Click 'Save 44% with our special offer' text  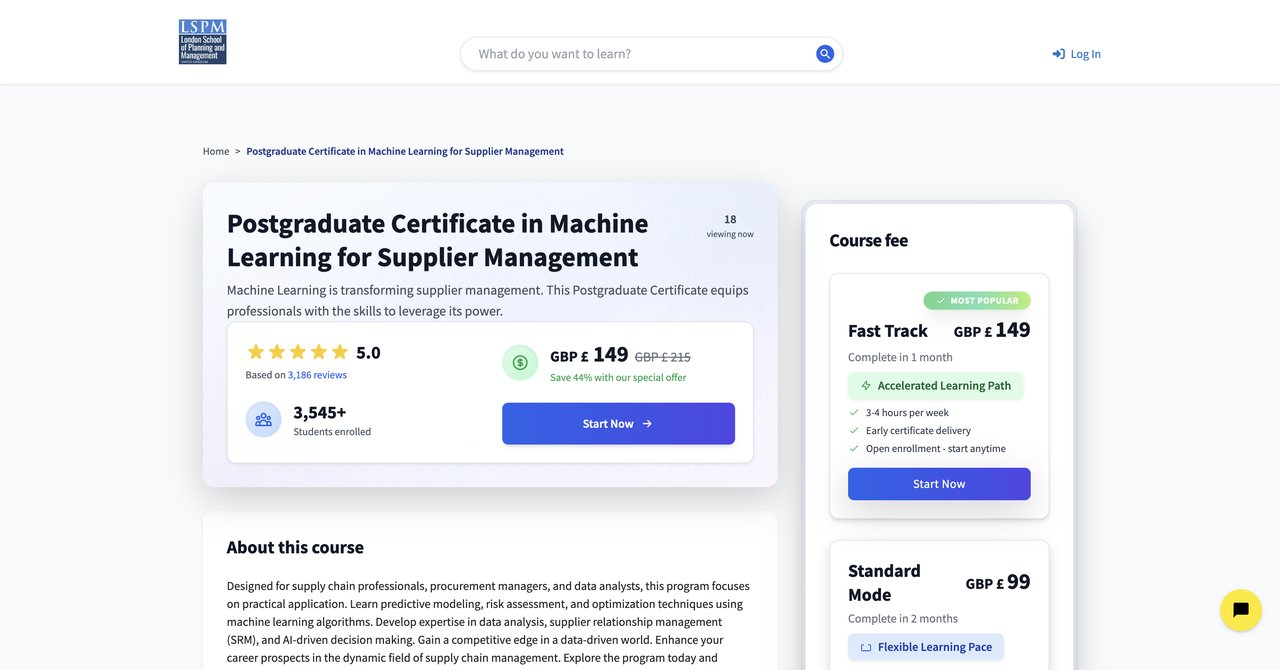tap(618, 377)
